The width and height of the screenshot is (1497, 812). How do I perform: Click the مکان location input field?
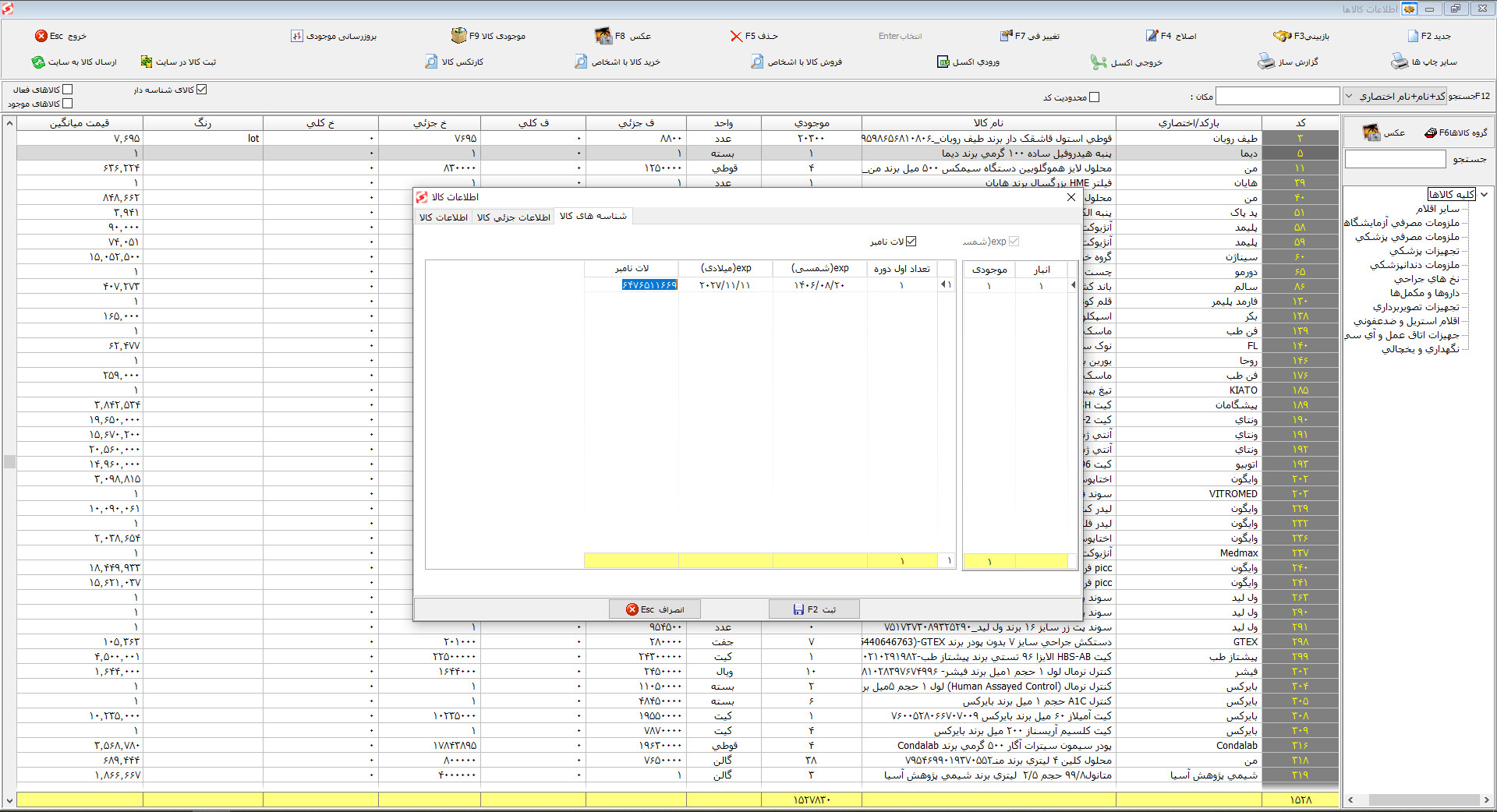(1277, 96)
